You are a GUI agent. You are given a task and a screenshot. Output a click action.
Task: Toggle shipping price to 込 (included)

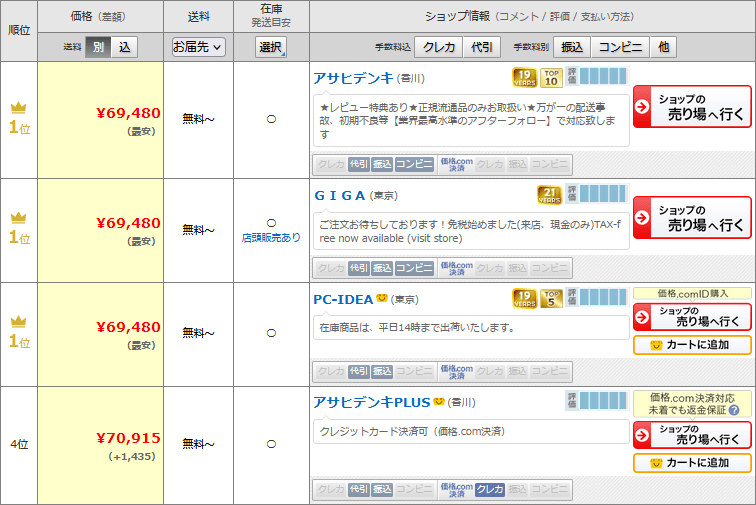click(x=124, y=46)
